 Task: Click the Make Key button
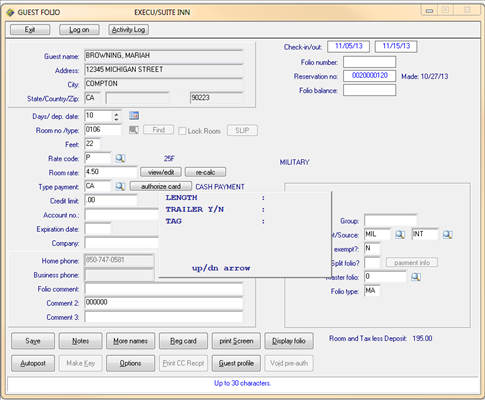81,363
